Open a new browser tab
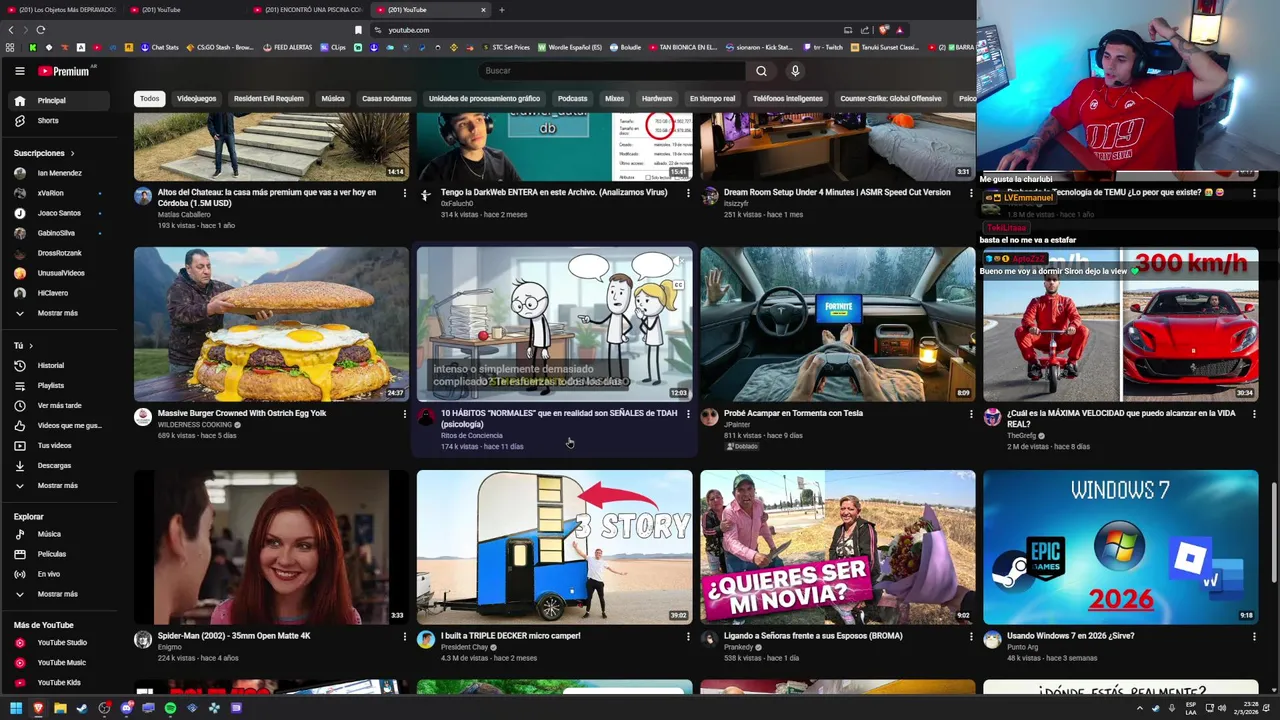The width and height of the screenshot is (1280, 720). (502, 10)
